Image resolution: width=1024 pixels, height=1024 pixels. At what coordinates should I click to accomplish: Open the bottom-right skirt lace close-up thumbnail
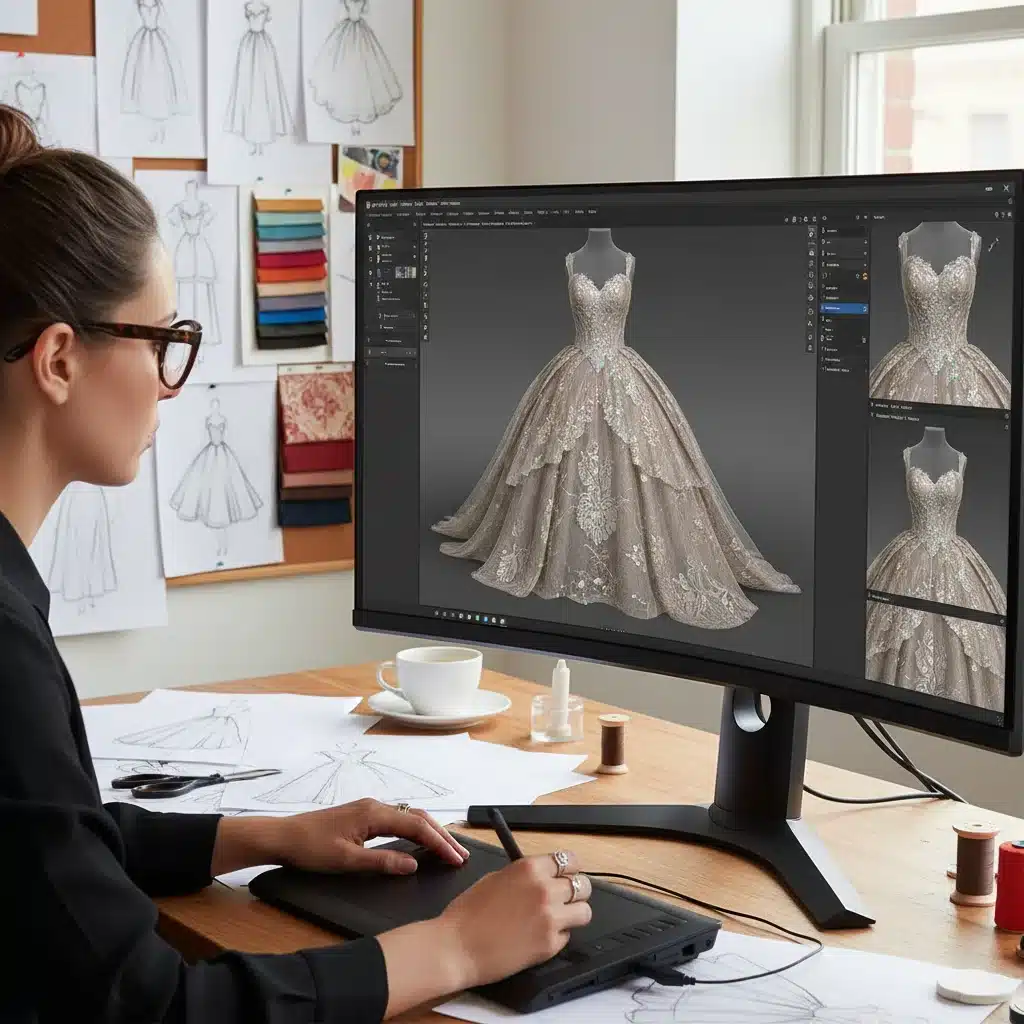point(935,656)
